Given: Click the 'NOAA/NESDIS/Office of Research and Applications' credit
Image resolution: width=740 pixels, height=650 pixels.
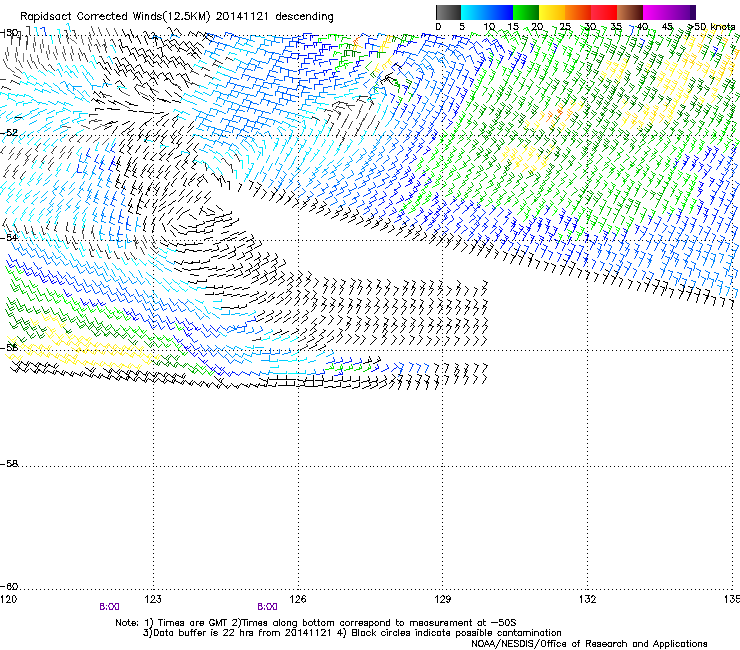Looking at the screenshot, I should click(x=589, y=644).
